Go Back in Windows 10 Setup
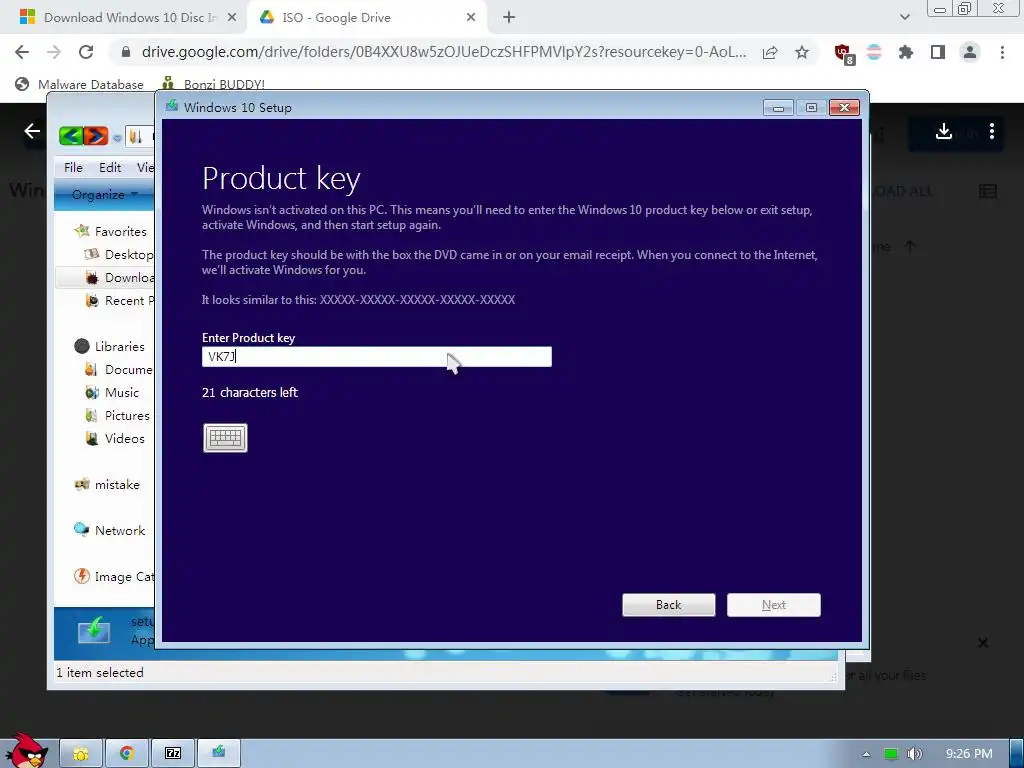Screen dimensions: 1024x768 tap(669, 605)
